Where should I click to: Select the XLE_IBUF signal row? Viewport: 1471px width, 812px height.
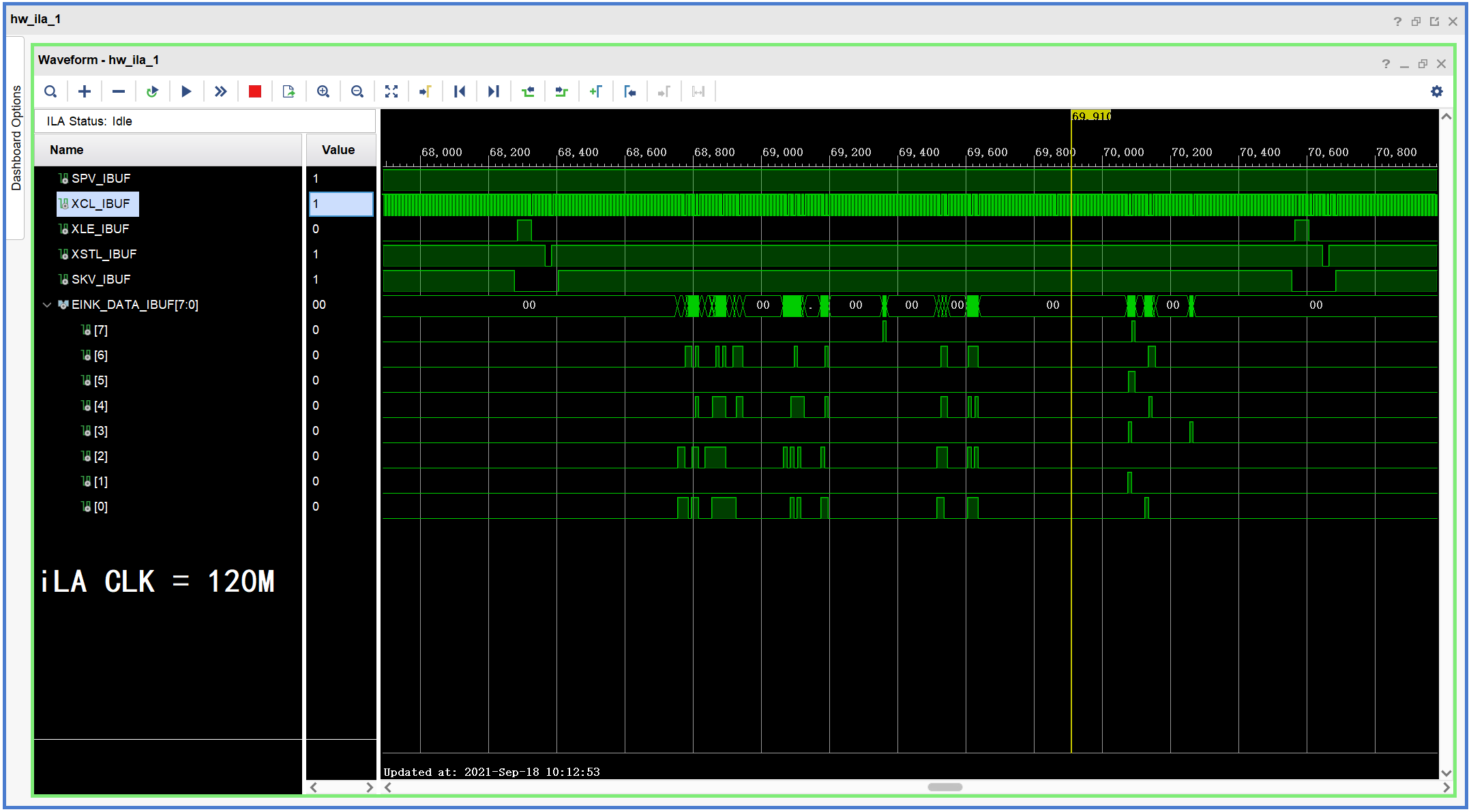[x=100, y=229]
